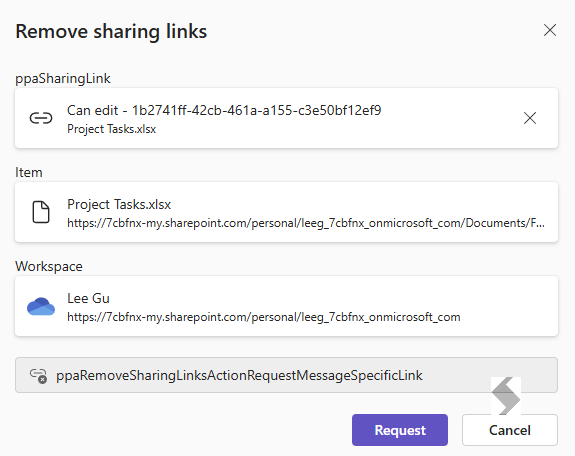Image resolution: width=575 pixels, height=456 pixels.
Task: Click the Workspace section label
Action: (49, 266)
